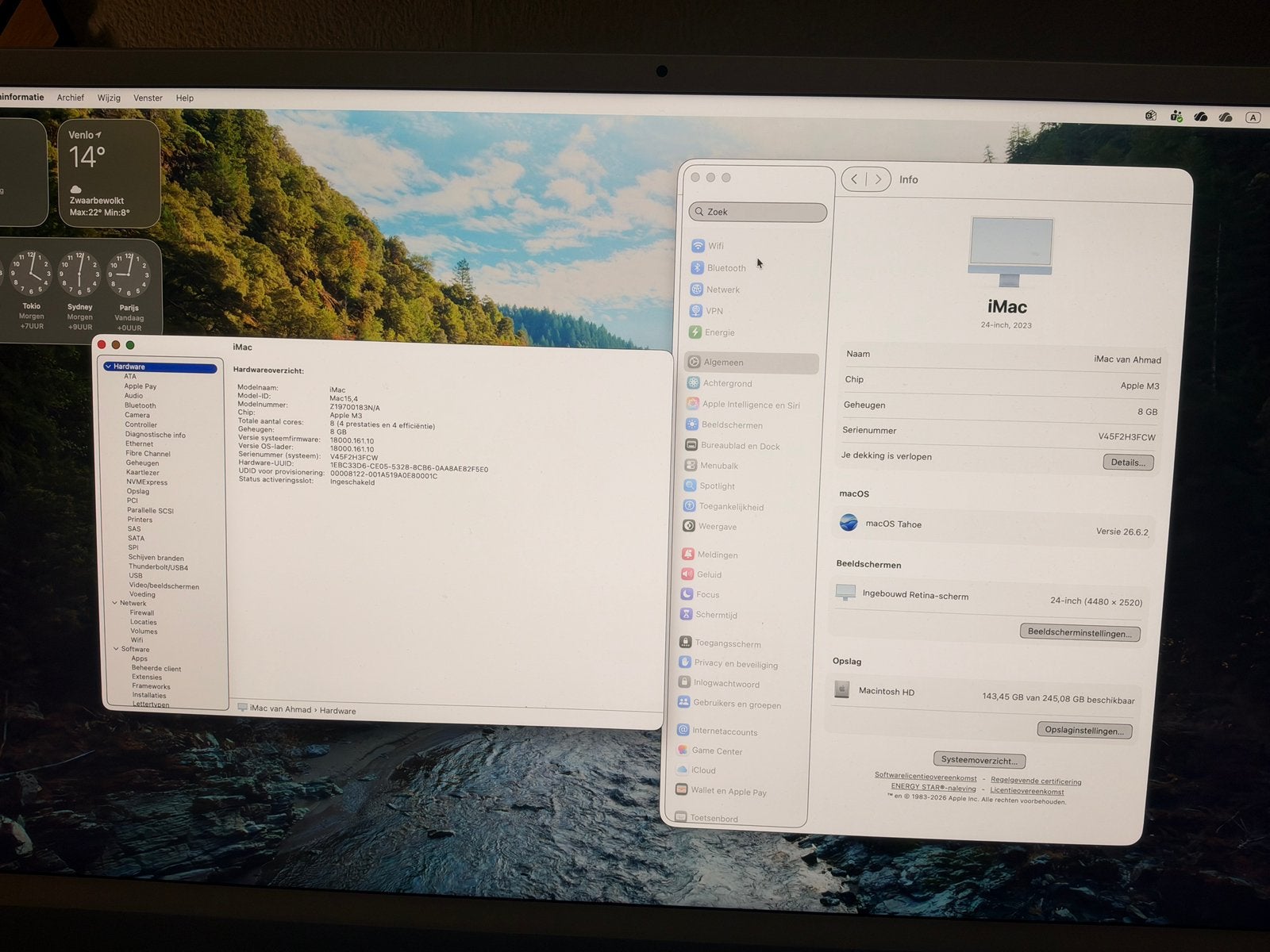Viewport: 1270px width, 952px height.
Task: Select Opslag in System Information tree
Action: coord(138,491)
